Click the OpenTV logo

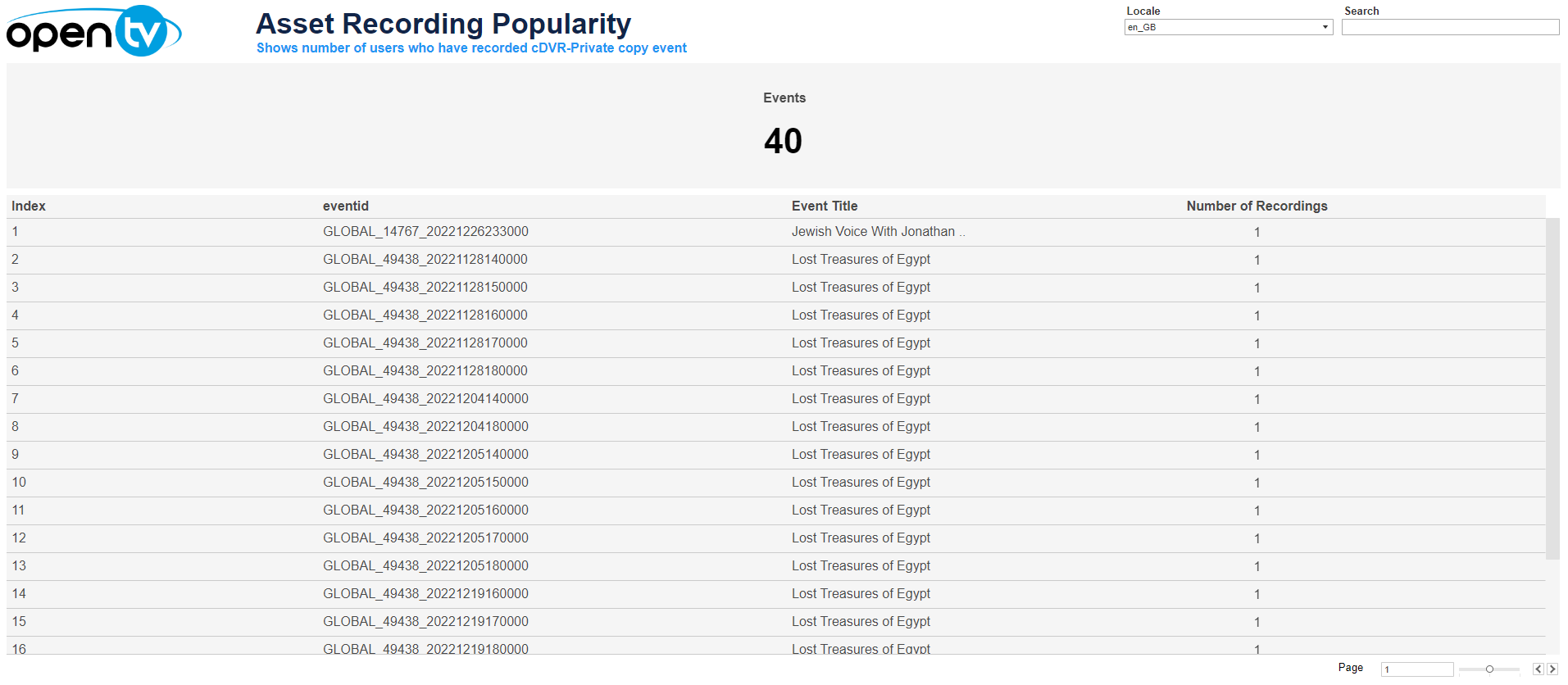[x=93, y=31]
